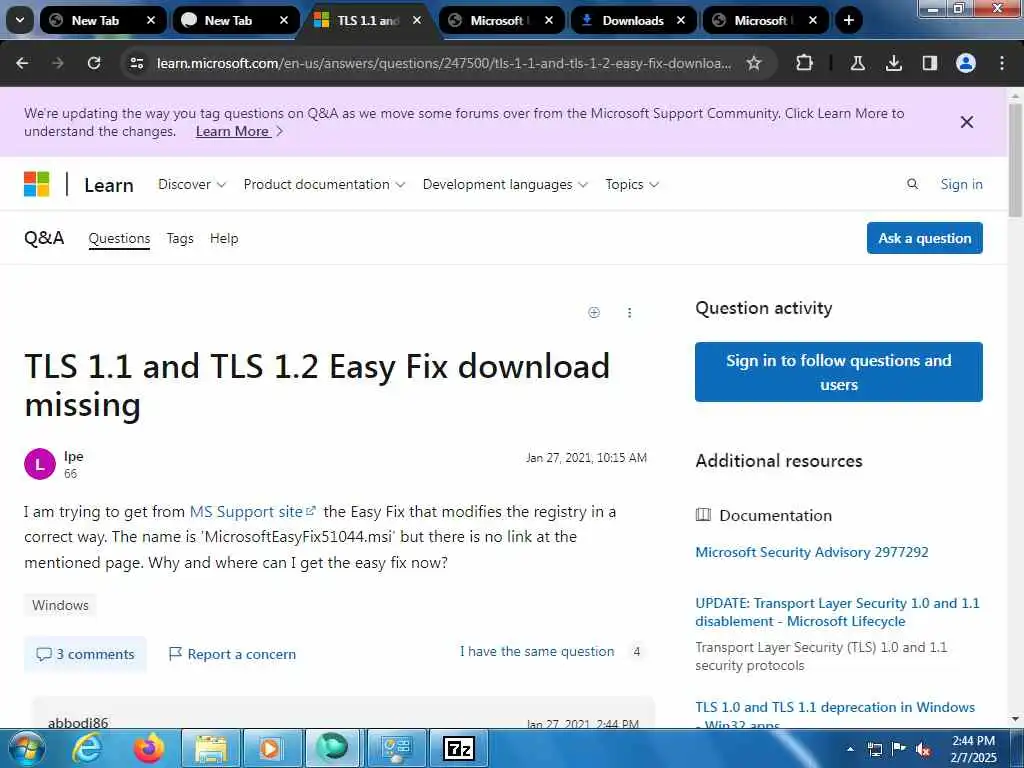
Task: Show hidden tray icons arrow
Action: pyautogui.click(x=850, y=749)
